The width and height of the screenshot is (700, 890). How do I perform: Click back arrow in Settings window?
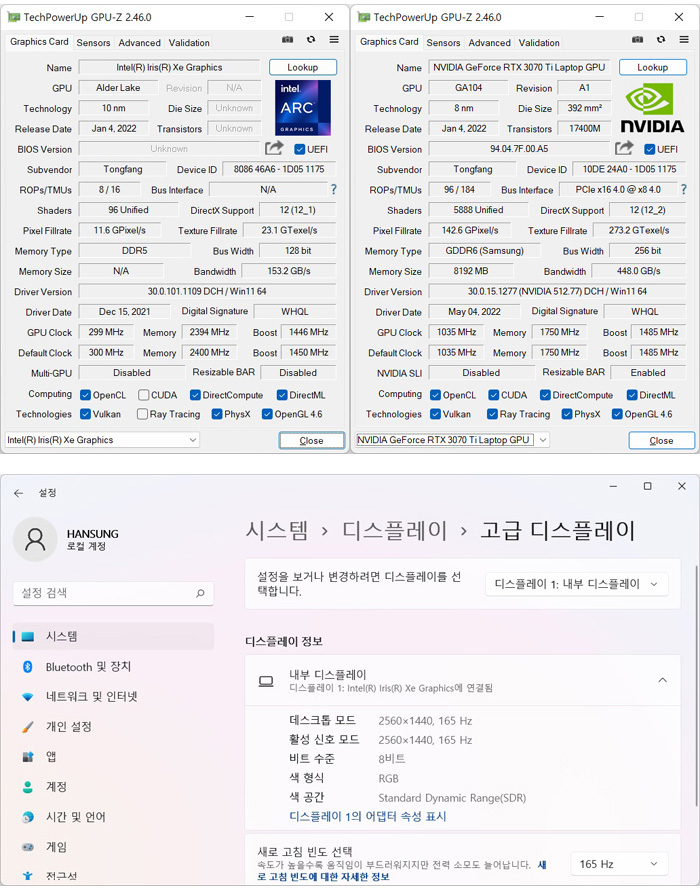pyautogui.click(x=19, y=493)
